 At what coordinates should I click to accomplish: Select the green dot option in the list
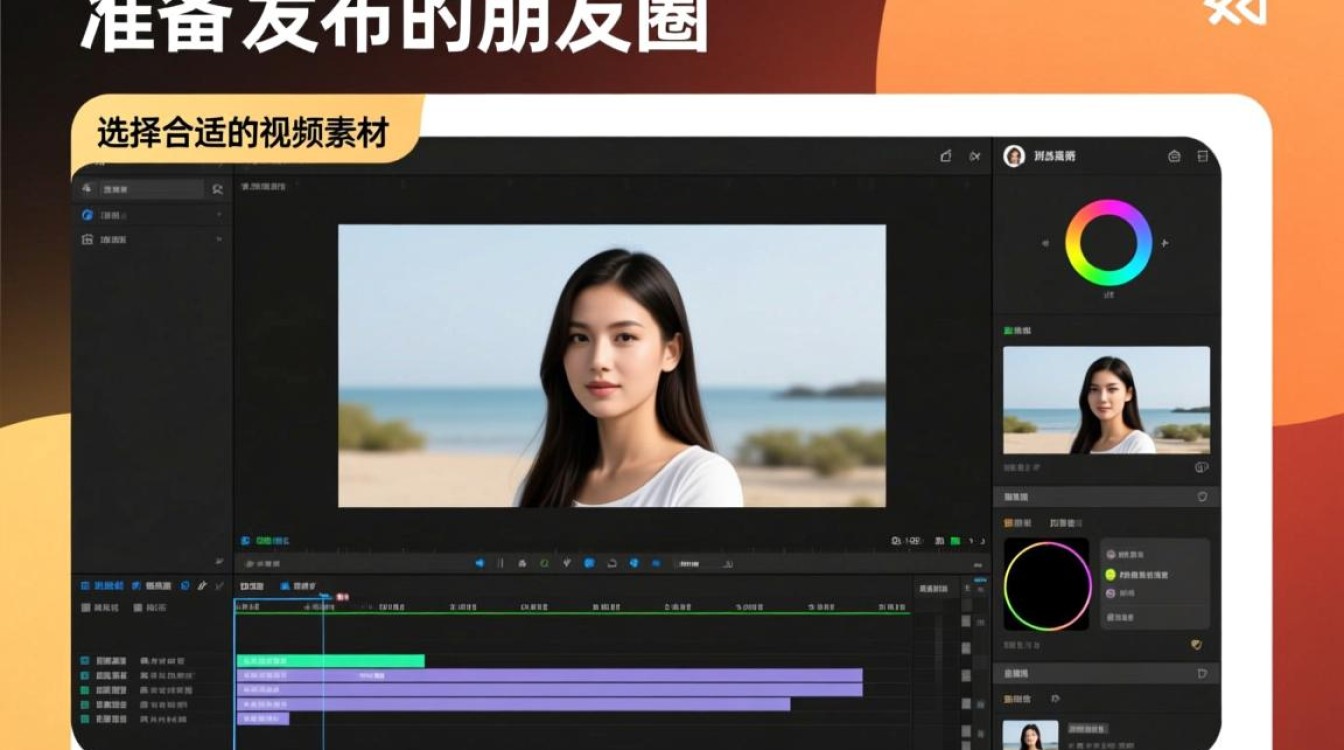coord(1110,575)
